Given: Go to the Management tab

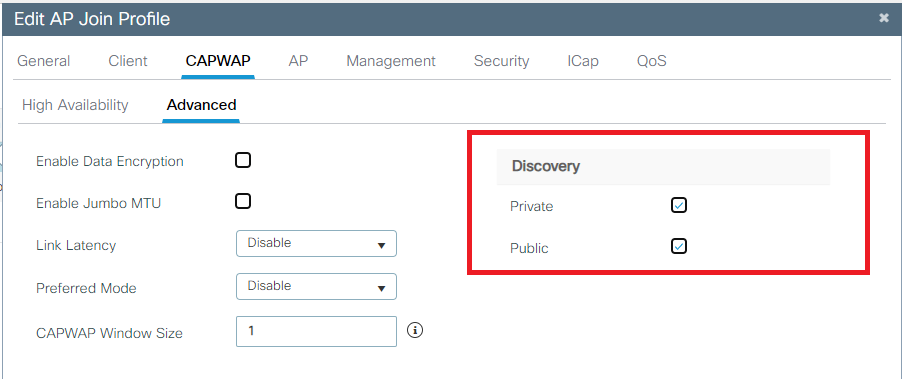Looking at the screenshot, I should click(x=391, y=61).
